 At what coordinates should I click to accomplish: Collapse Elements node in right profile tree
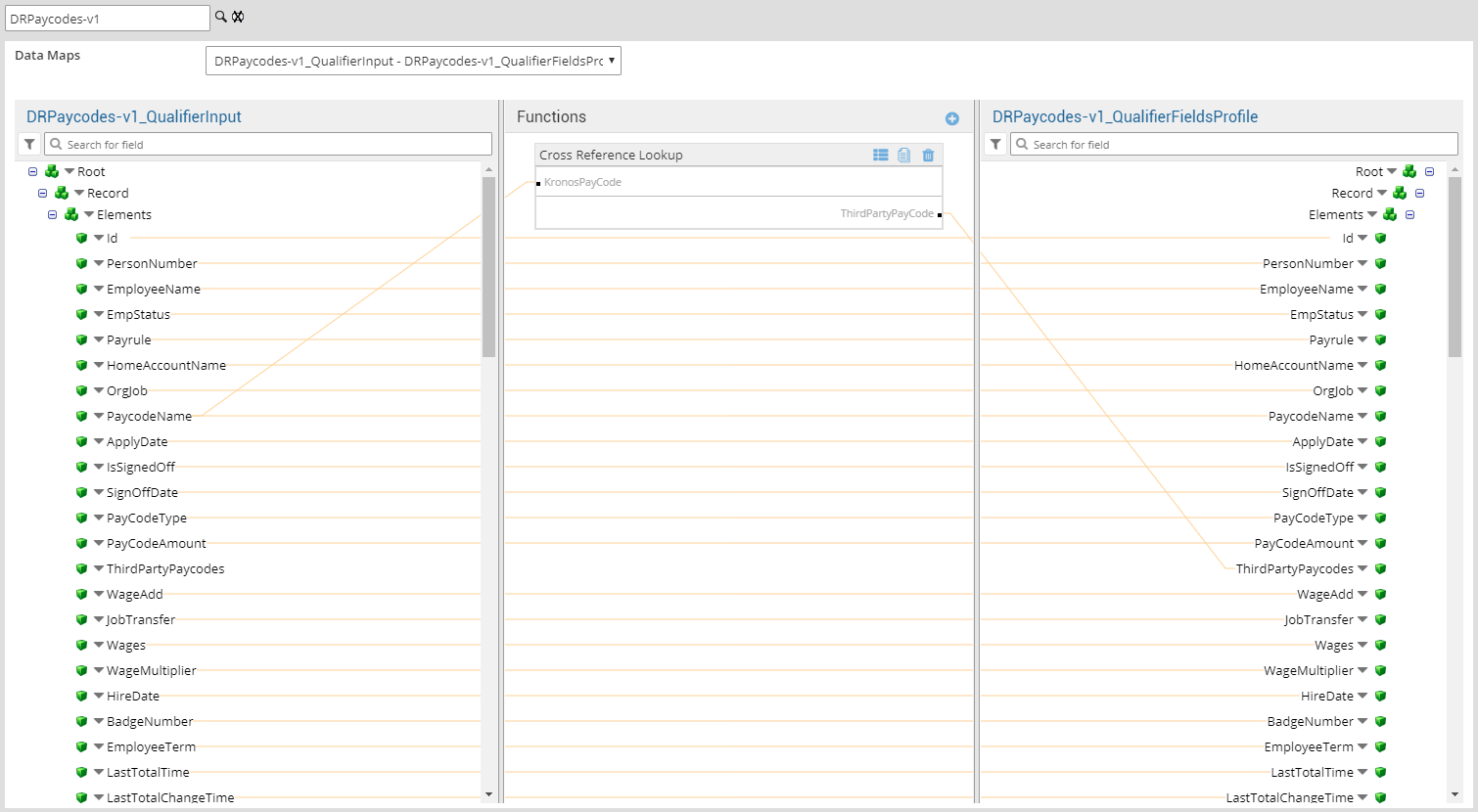(x=1409, y=214)
